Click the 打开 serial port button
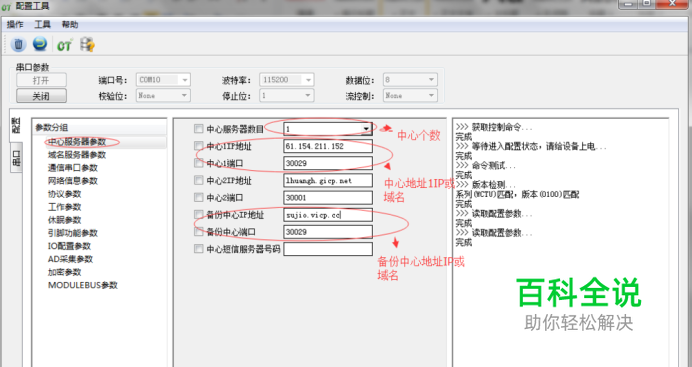The width and height of the screenshot is (692, 367). pyautogui.click(x=41, y=80)
